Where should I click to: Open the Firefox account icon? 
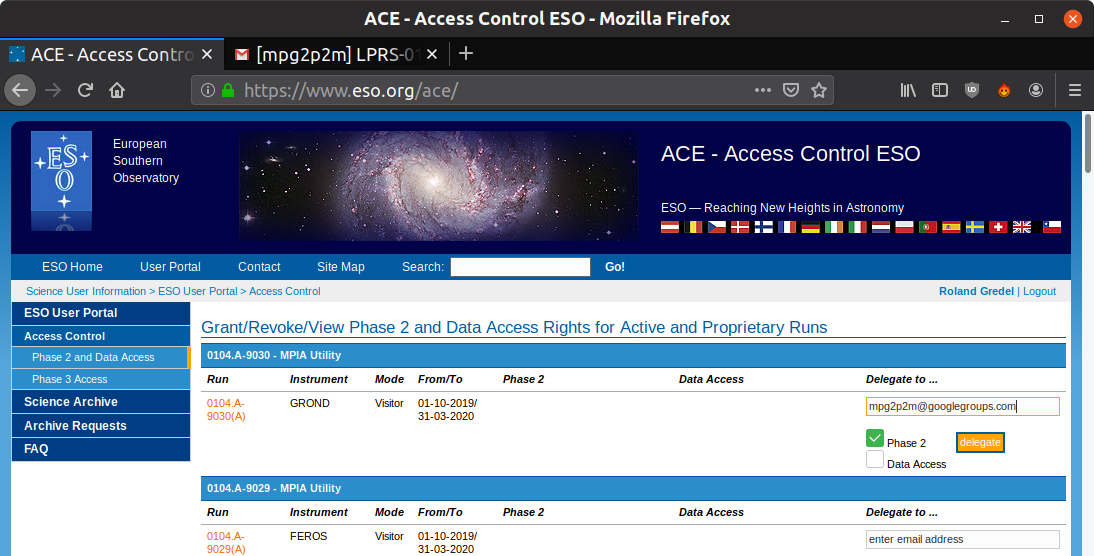(x=1036, y=90)
